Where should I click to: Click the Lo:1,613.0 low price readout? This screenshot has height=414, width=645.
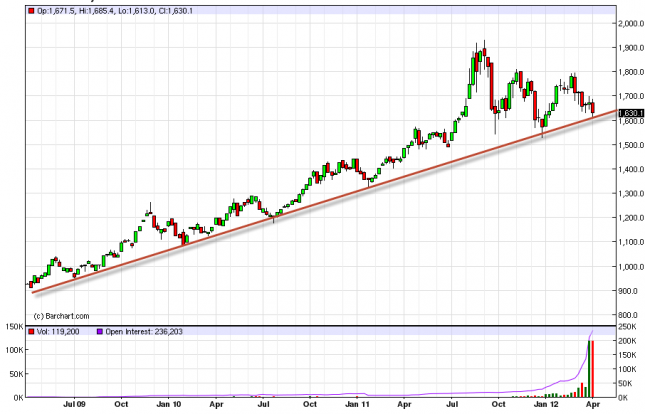(136, 11)
